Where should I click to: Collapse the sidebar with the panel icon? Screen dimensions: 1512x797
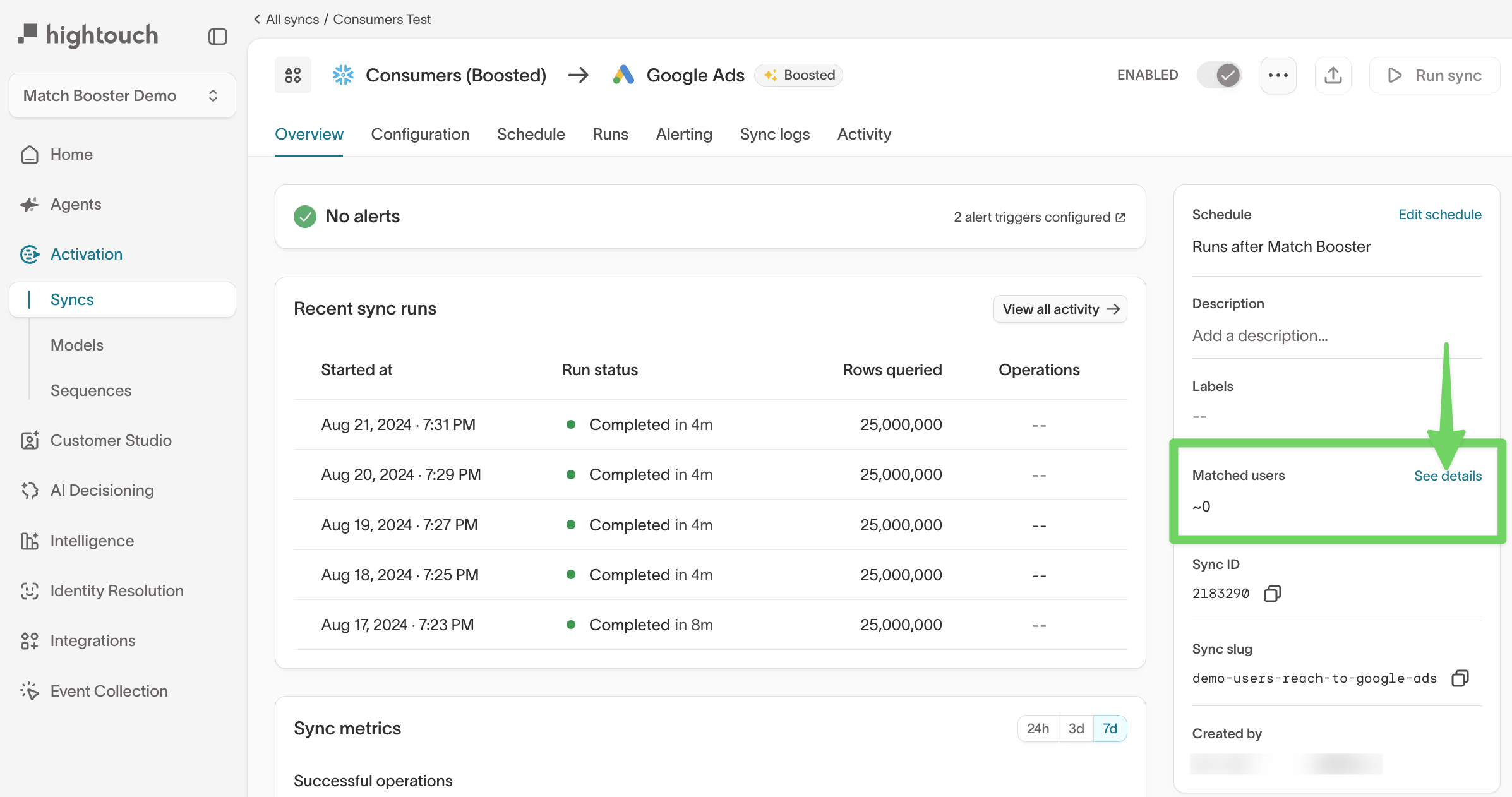tap(217, 37)
